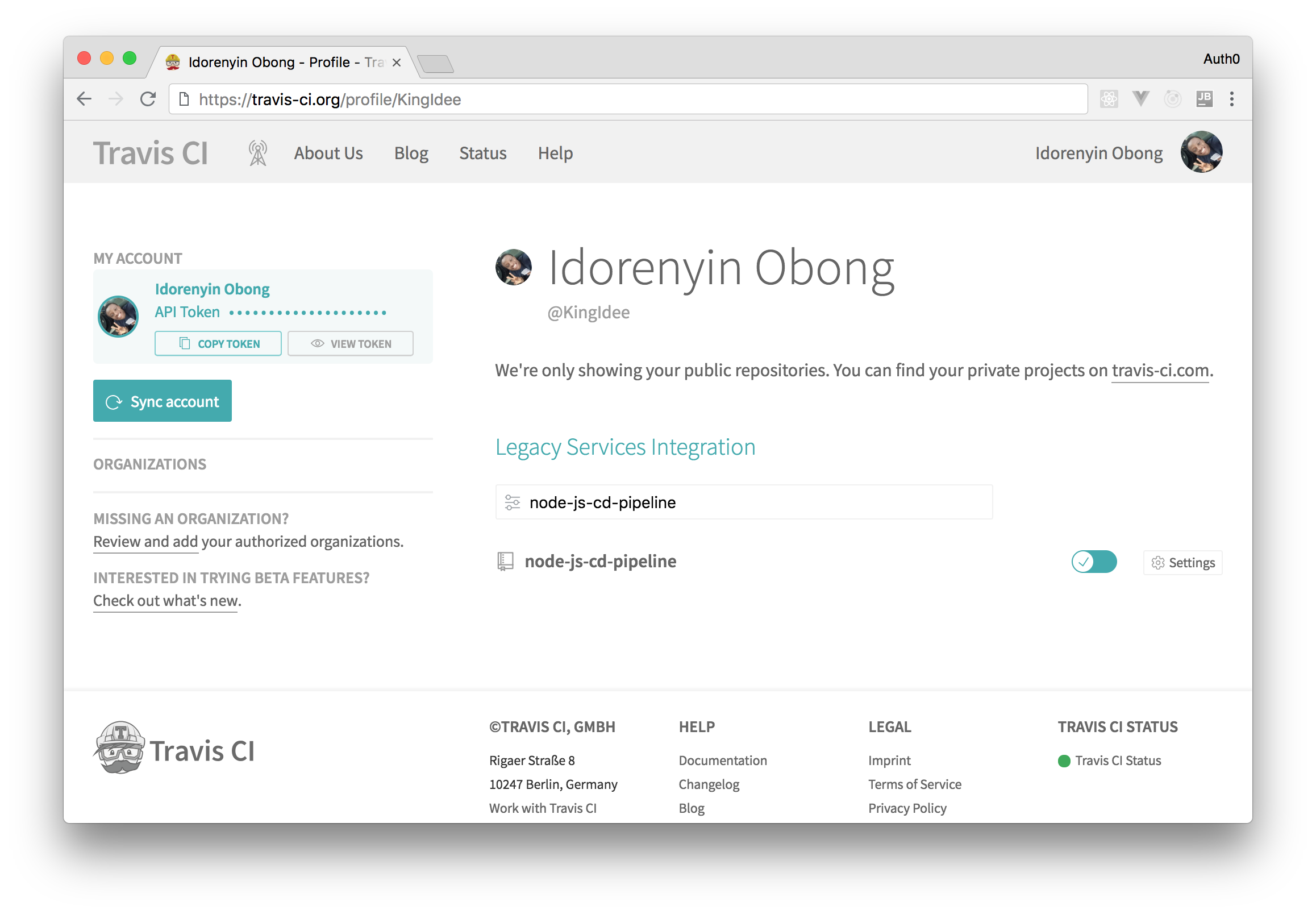Screen dimensions: 1316x914
Task: Open the About Us nav item
Action: point(328,153)
